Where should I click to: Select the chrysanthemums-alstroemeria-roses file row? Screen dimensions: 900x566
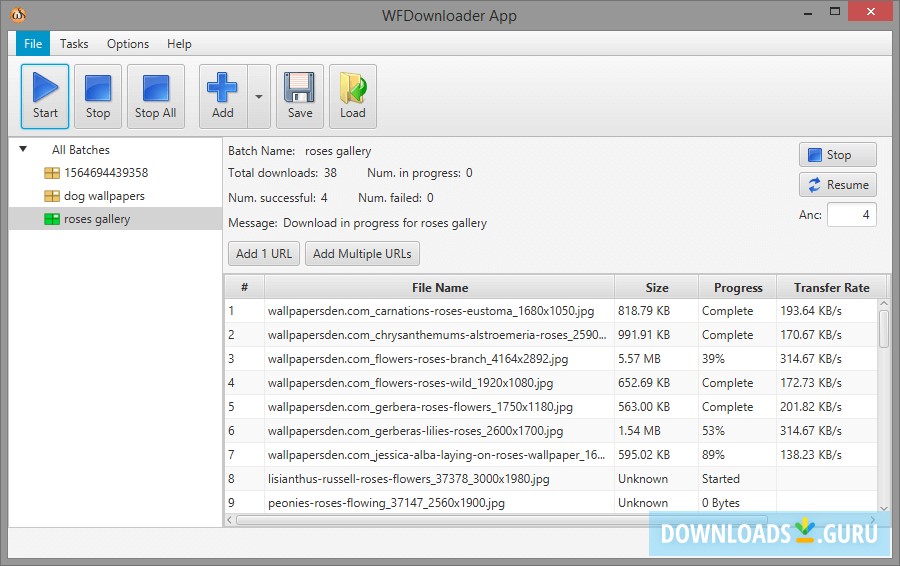coord(551,335)
